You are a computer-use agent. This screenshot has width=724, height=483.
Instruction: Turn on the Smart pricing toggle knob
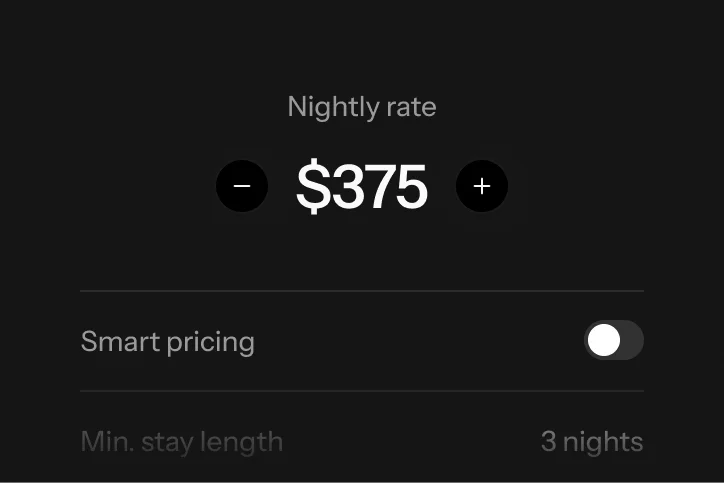point(604,340)
